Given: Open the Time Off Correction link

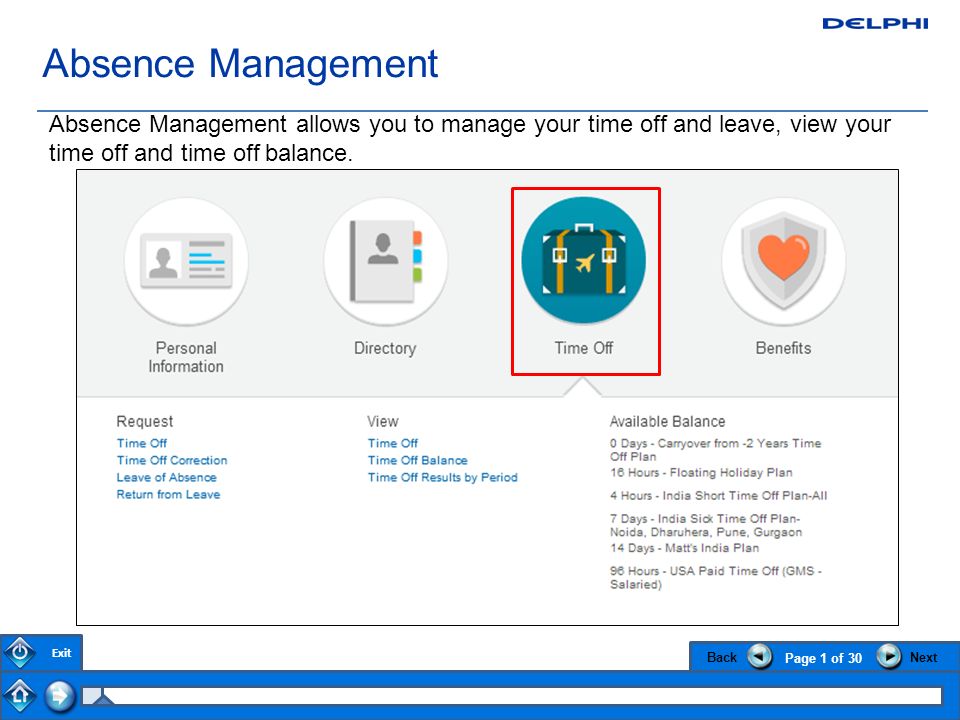Looking at the screenshot, I should pos(172,460).
